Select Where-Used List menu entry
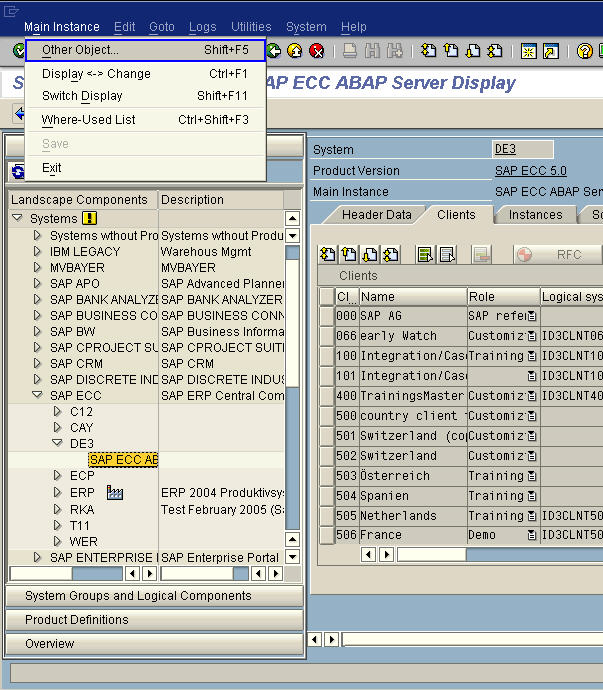Image resolution: width=603 pixels, height=690 pixels. click(145, 120)
